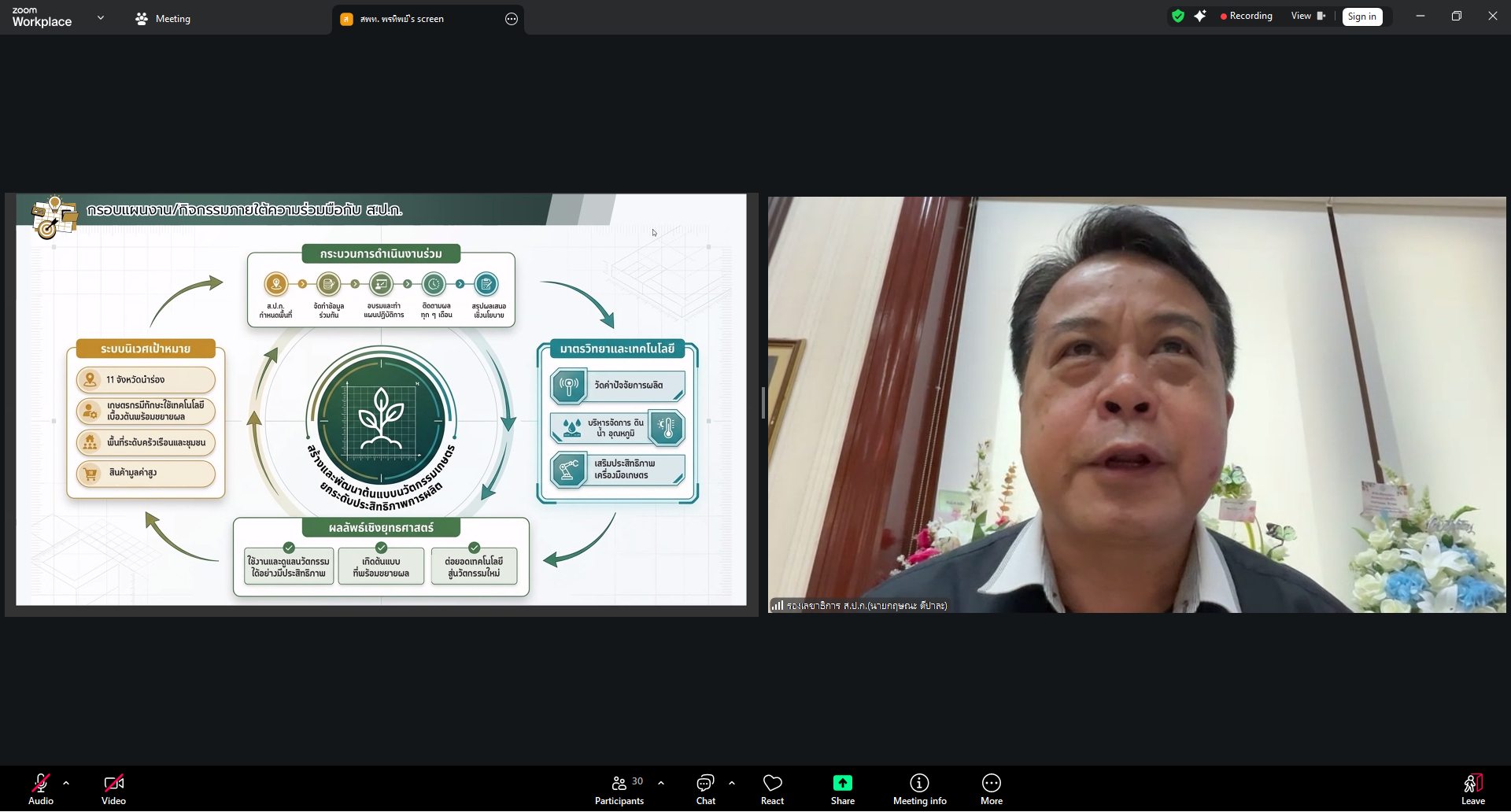Expand the Chat options chevron
This screenshot has height=812, width=1511.
[732, 783]
